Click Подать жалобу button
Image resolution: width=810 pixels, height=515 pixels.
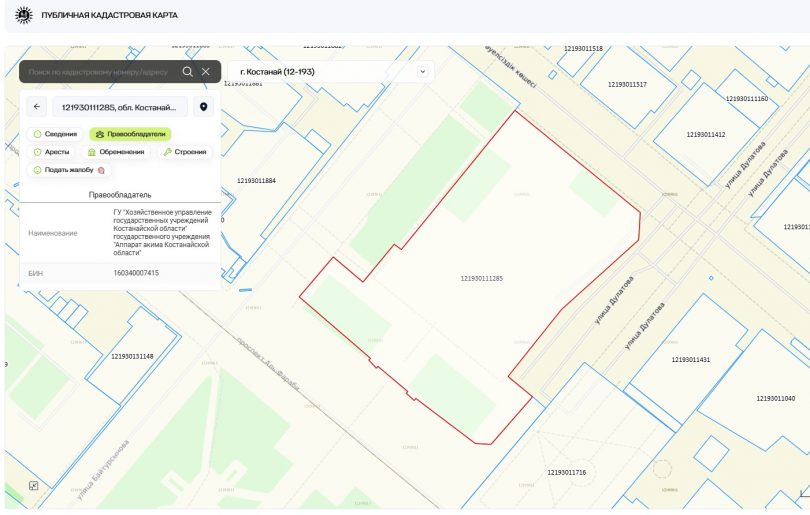68,170
